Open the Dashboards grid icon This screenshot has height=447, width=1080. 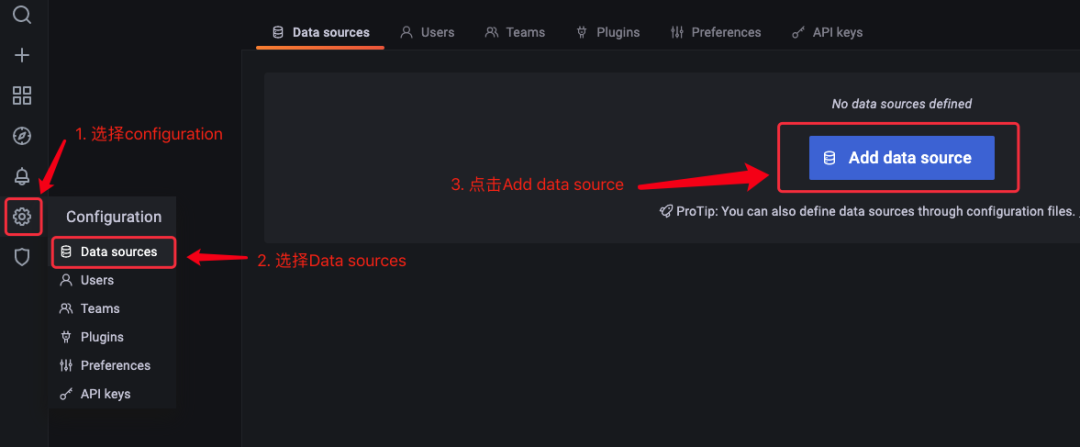point(22,96)
